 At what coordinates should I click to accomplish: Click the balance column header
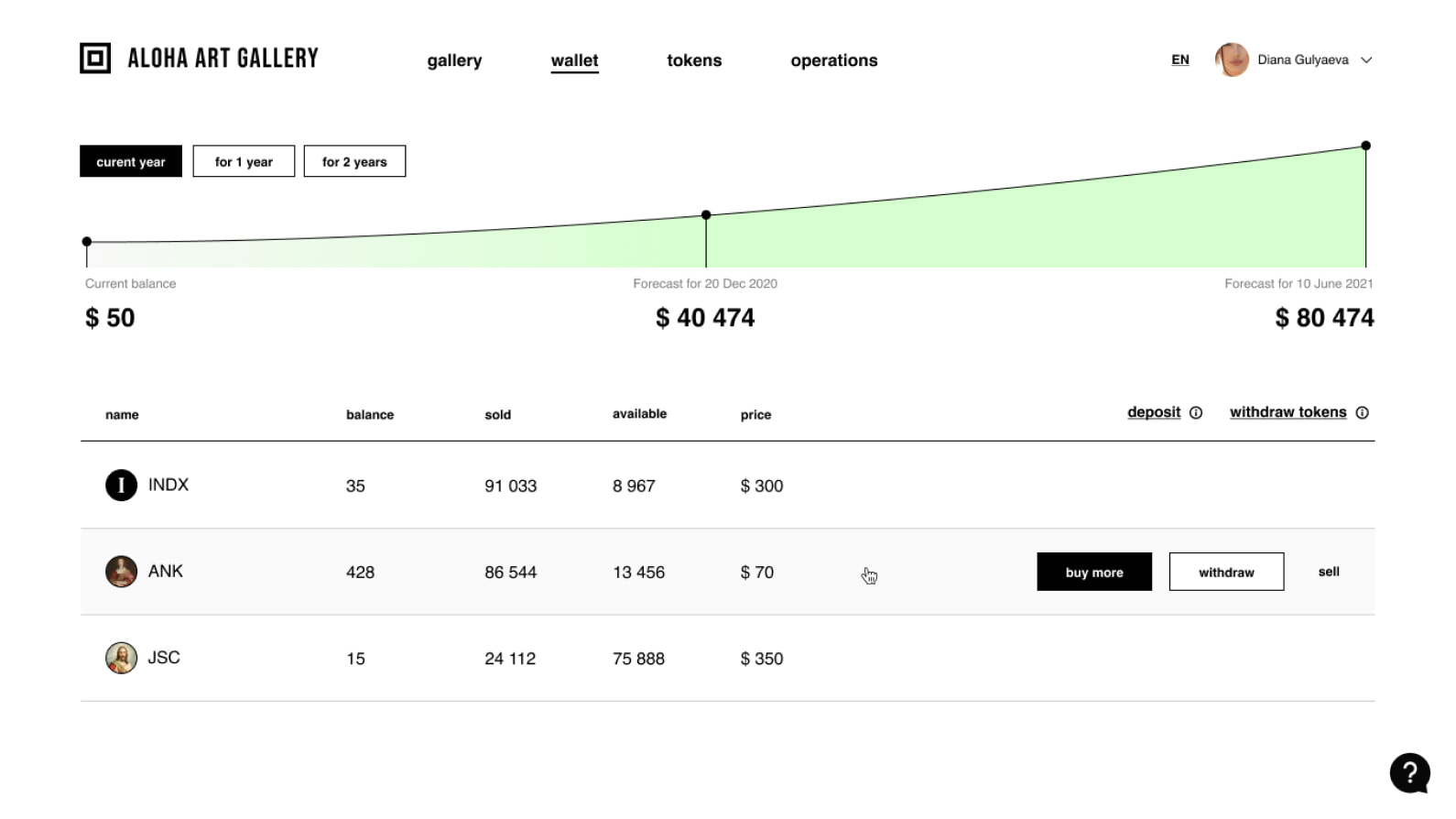(x=370, y=415)
